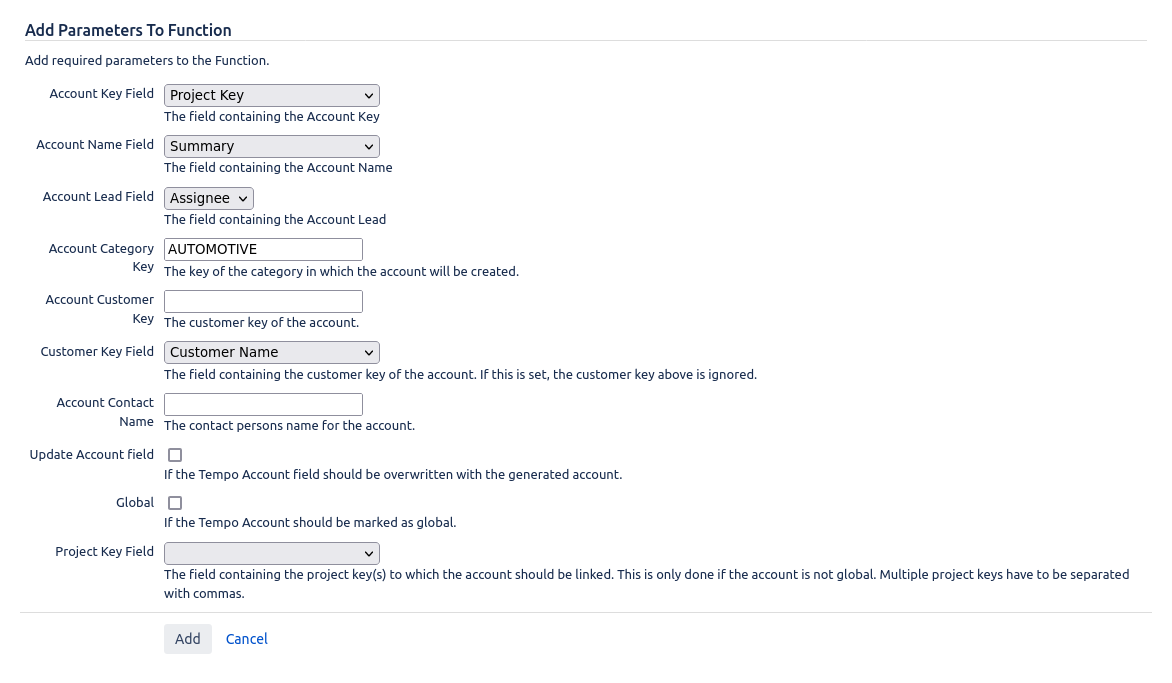Click the AUTOMOTIVE category key input

pyautogui.click(x=263, y=249)
